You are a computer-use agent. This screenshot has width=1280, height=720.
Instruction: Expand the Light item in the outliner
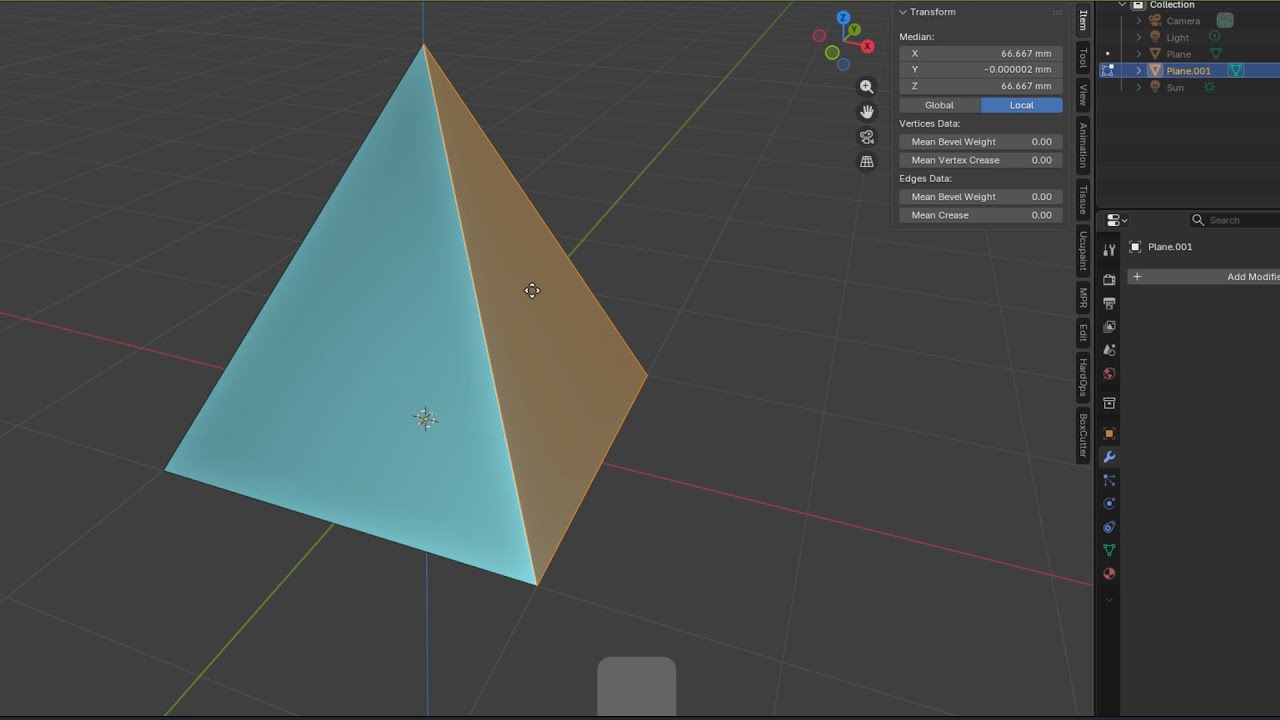pyautogui.click(x=1138, y=37)
